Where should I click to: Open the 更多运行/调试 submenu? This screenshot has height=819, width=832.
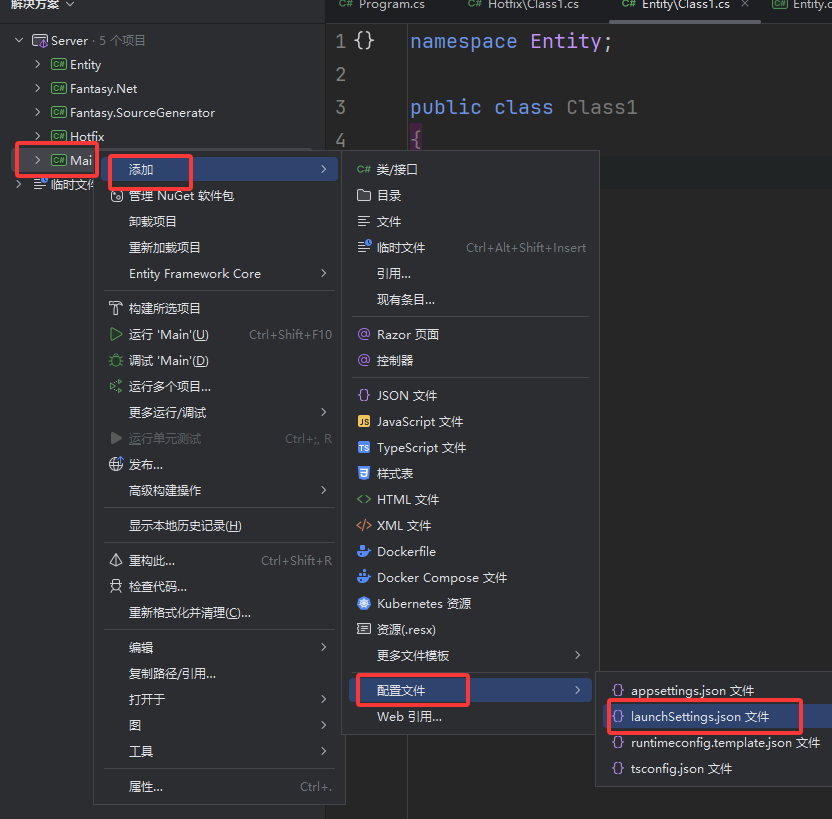click(x=220, y=412)
